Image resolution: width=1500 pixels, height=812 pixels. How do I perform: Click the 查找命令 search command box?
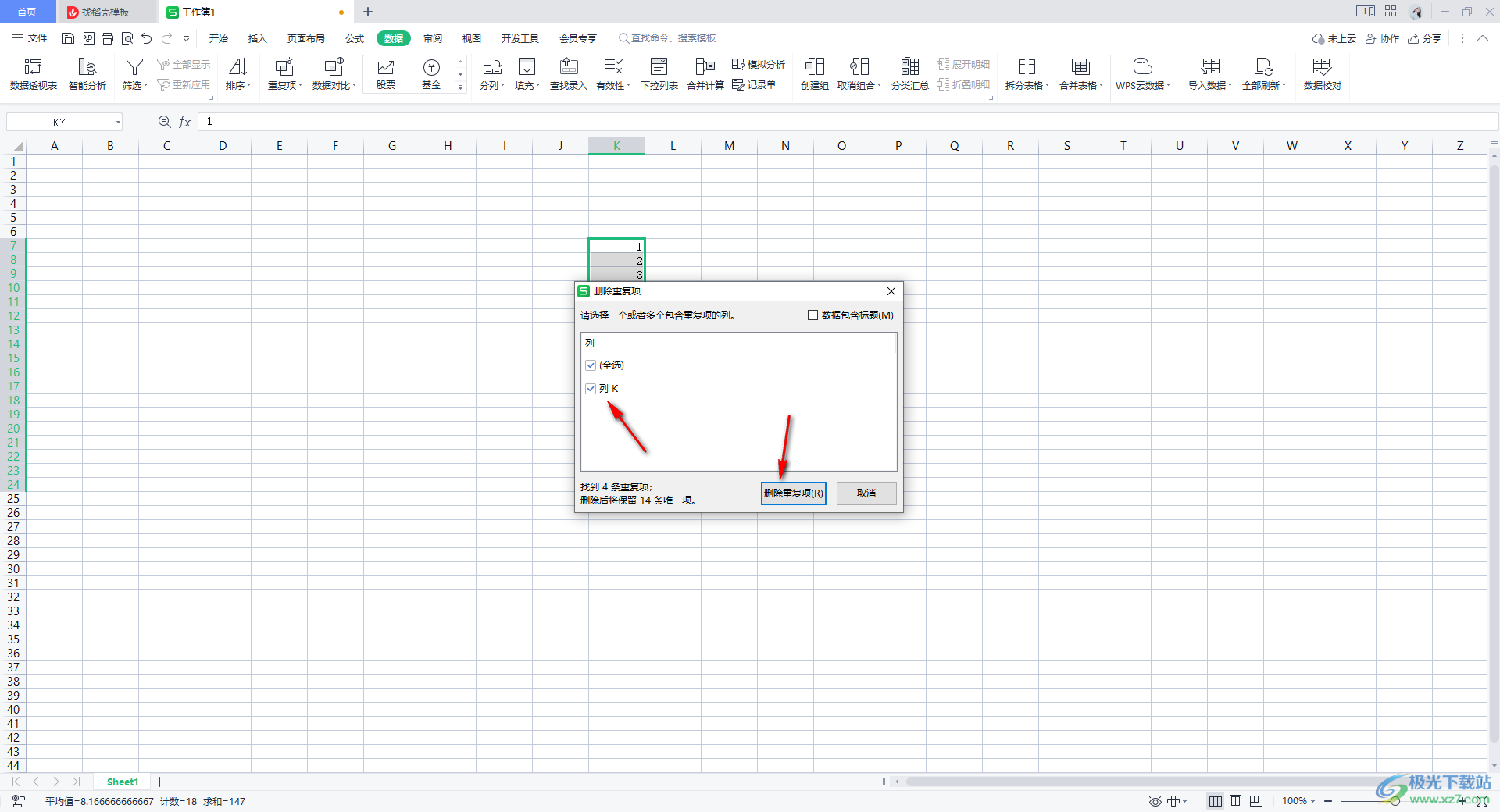667,38
